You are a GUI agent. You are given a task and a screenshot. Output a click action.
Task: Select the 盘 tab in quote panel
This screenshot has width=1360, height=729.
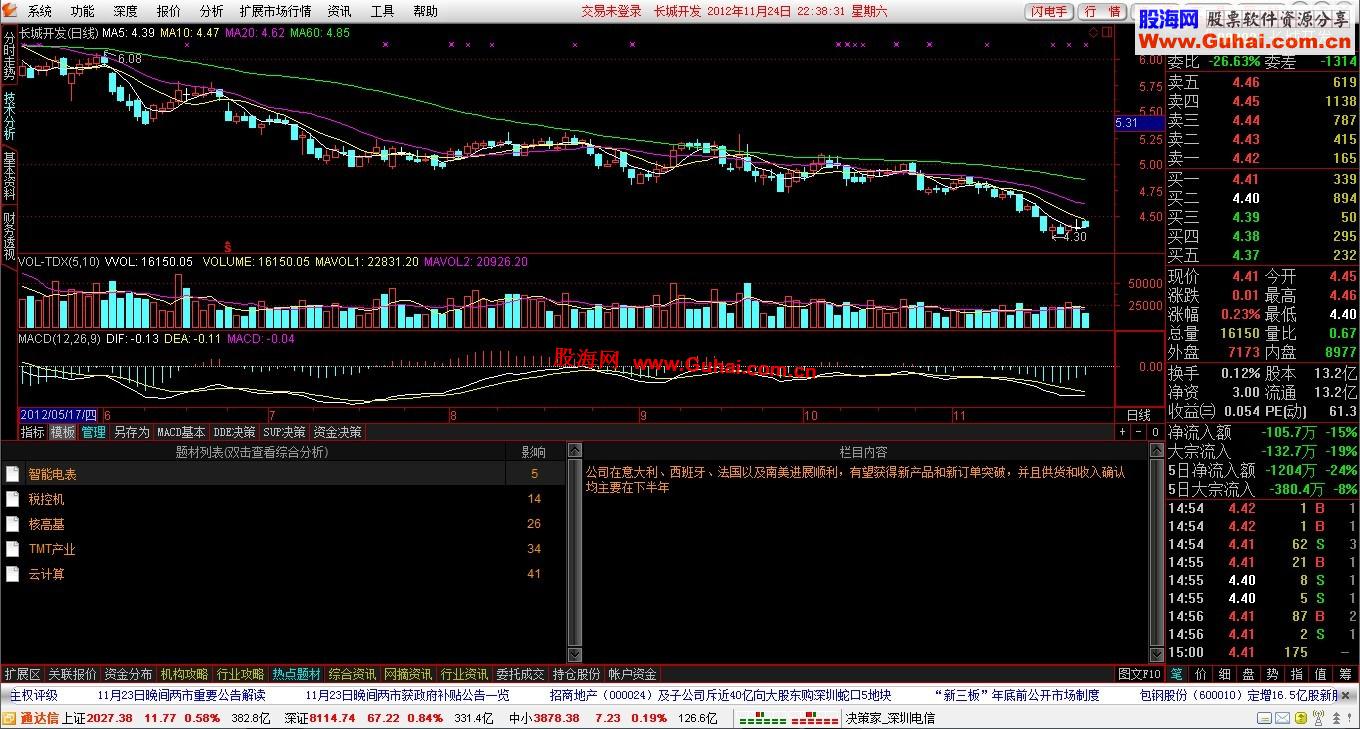tap(1249, 674)
